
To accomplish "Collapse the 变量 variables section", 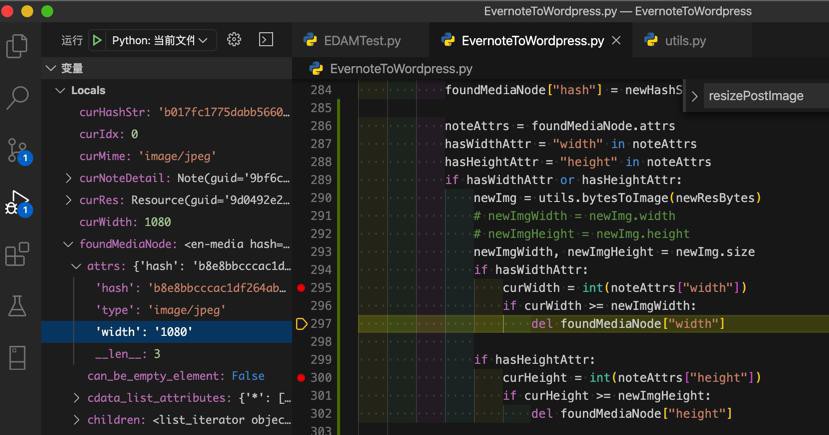I will 51,68.
